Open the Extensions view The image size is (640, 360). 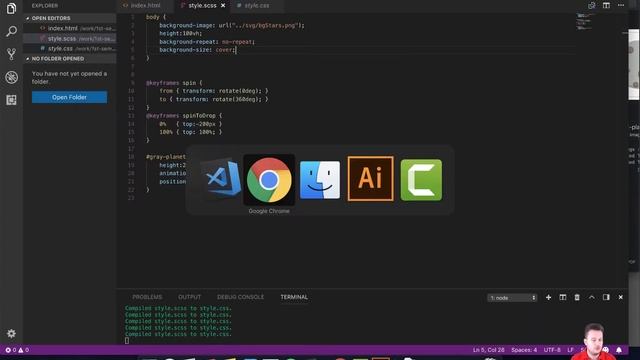pyautogui.click(x=11, y=100)
